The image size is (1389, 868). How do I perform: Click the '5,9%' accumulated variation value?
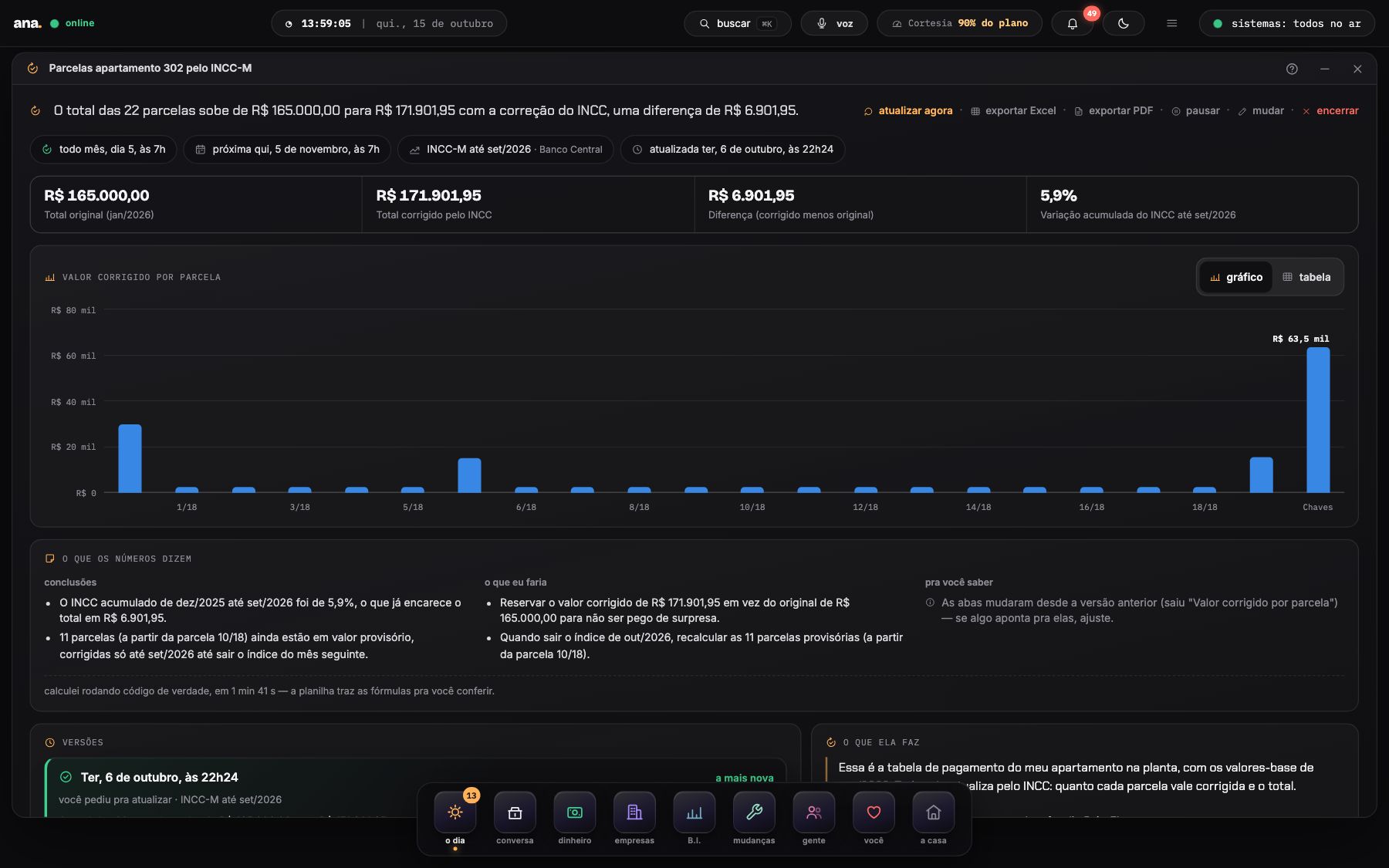click(x=1059, y=196)
